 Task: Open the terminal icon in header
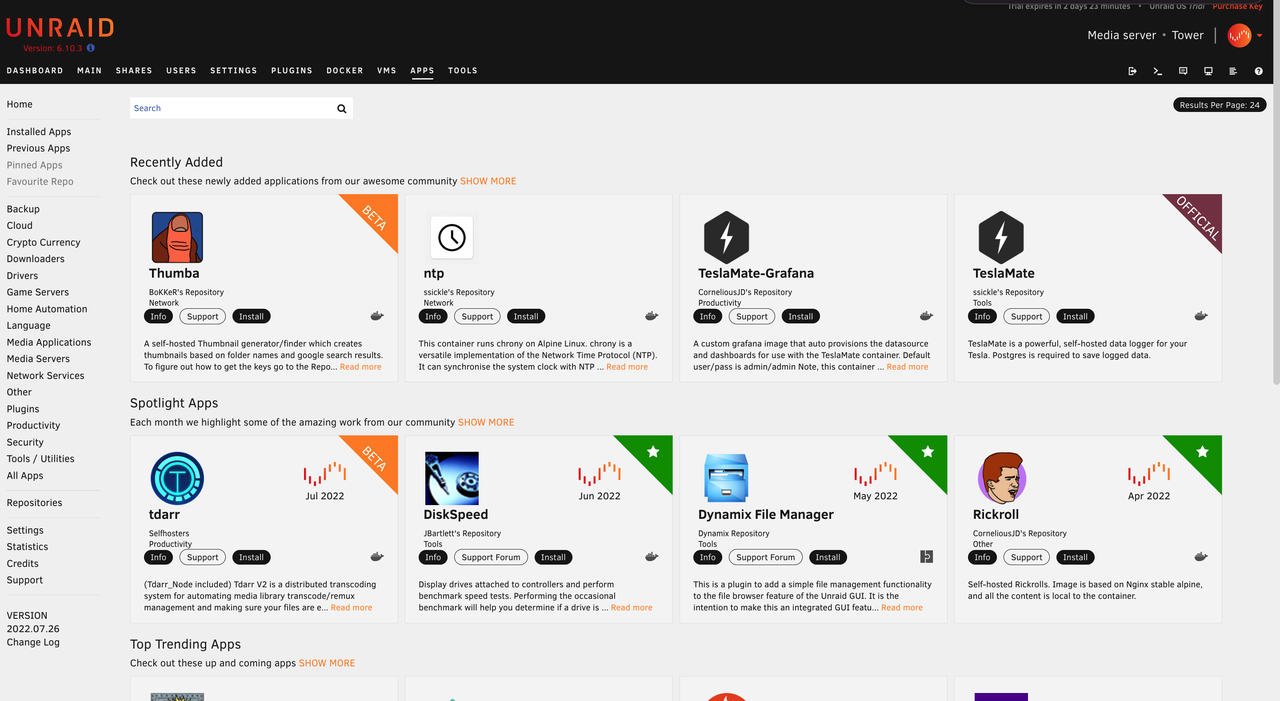coord(1158,71)
